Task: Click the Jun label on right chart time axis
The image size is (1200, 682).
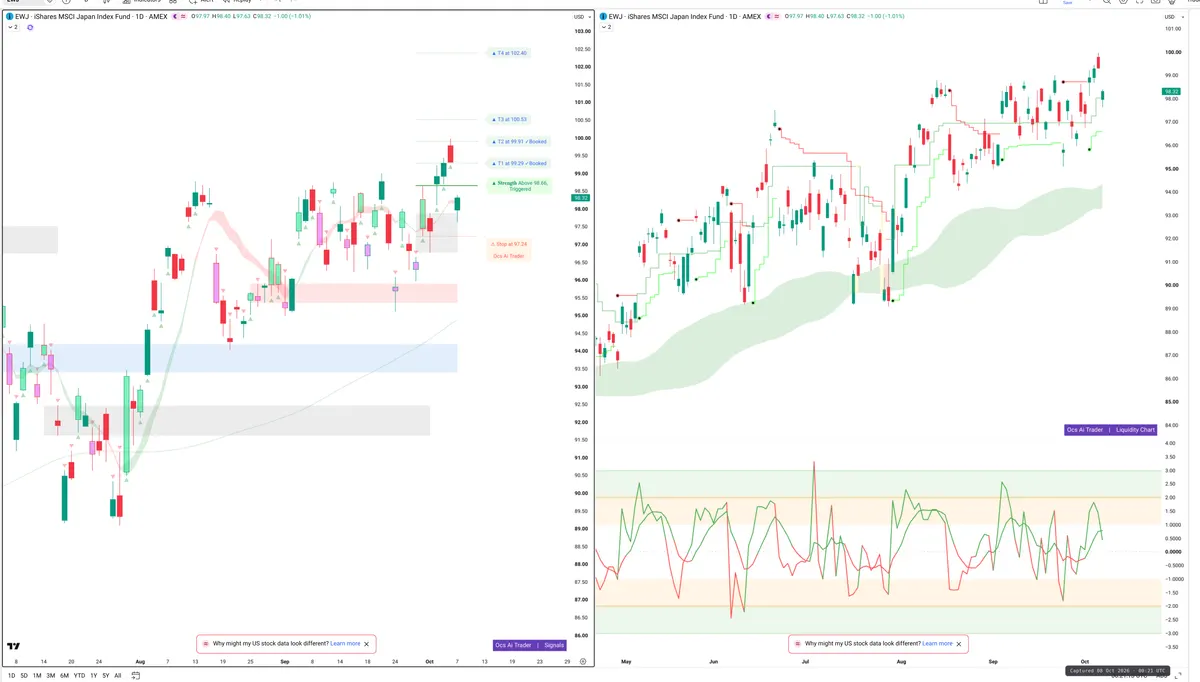Action: tap(714, 662)
